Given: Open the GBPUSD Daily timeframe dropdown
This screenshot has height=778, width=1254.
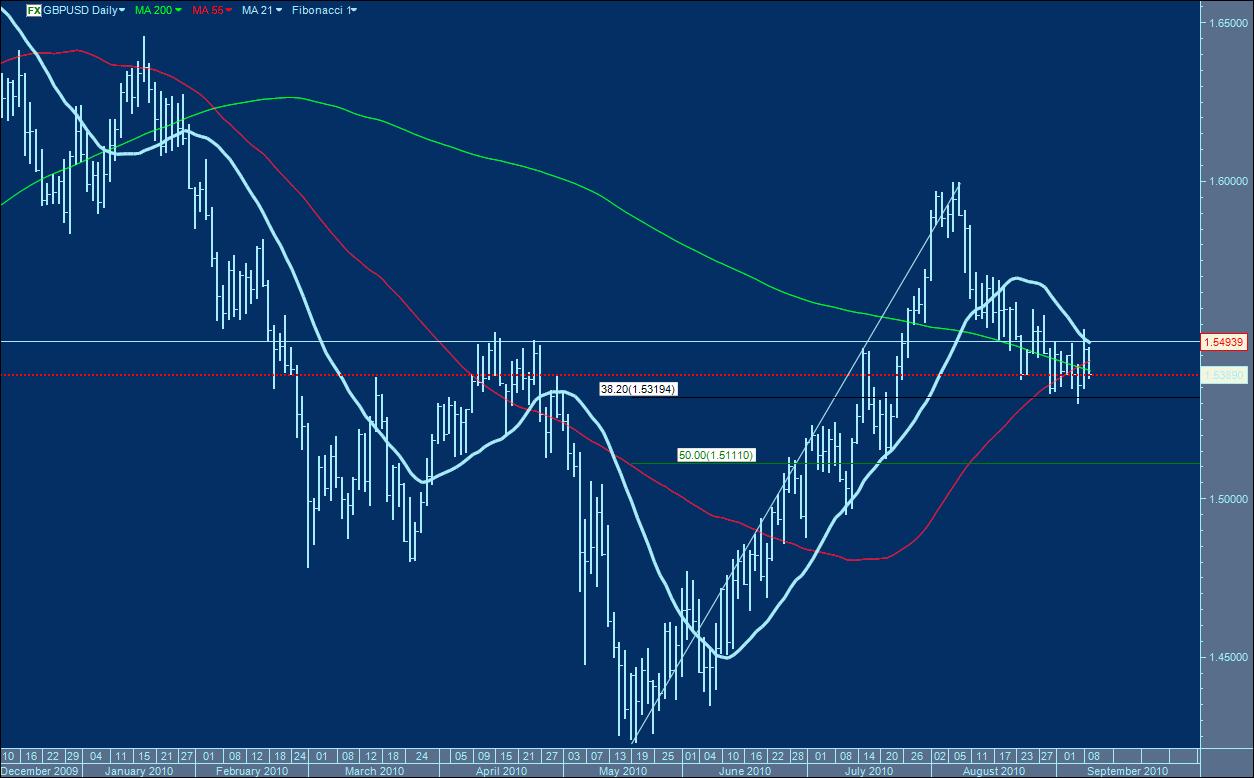Looking at the screenshot, I should (122, 11).
